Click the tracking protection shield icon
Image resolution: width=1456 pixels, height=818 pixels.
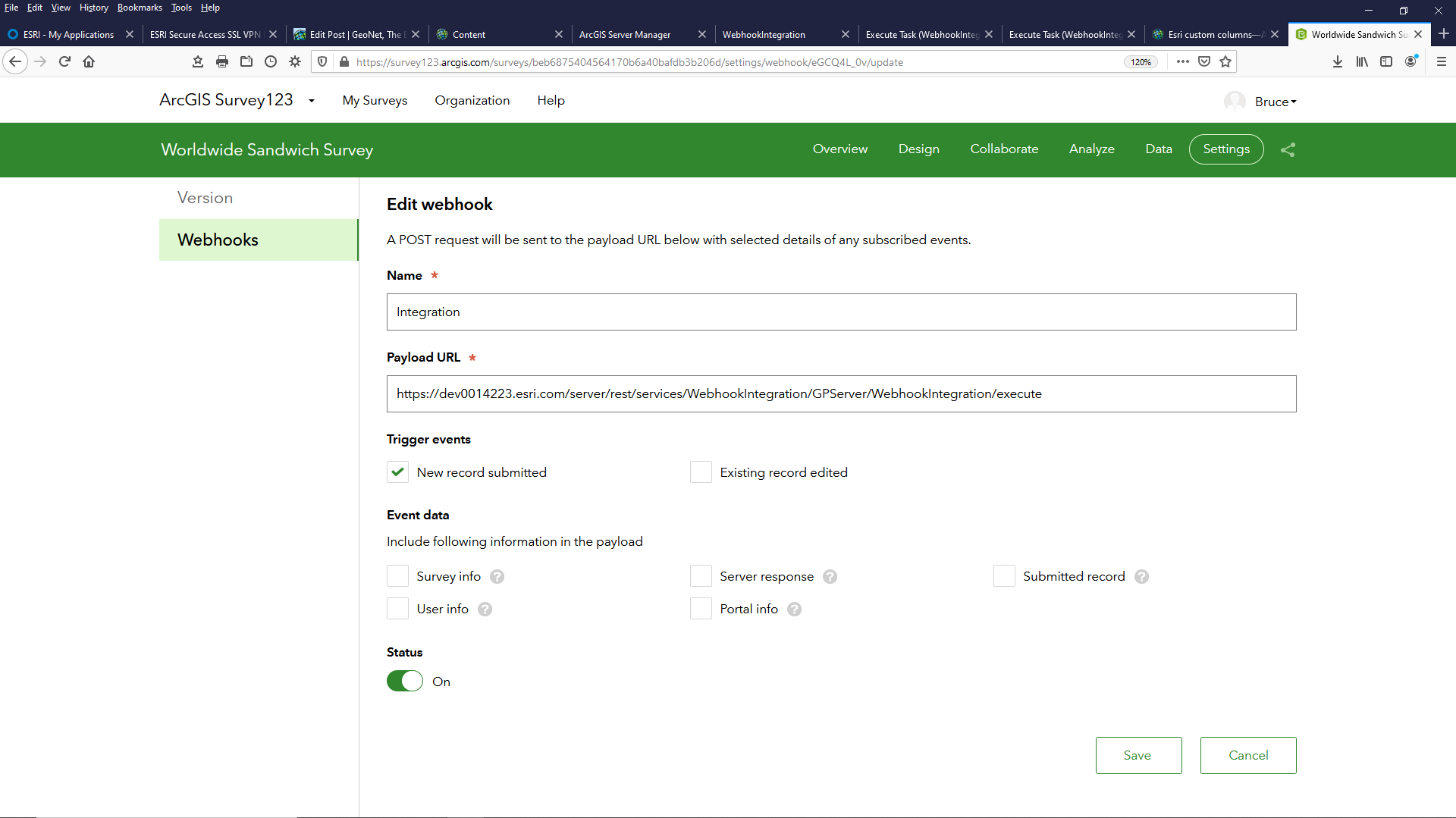tap(322, 61)
